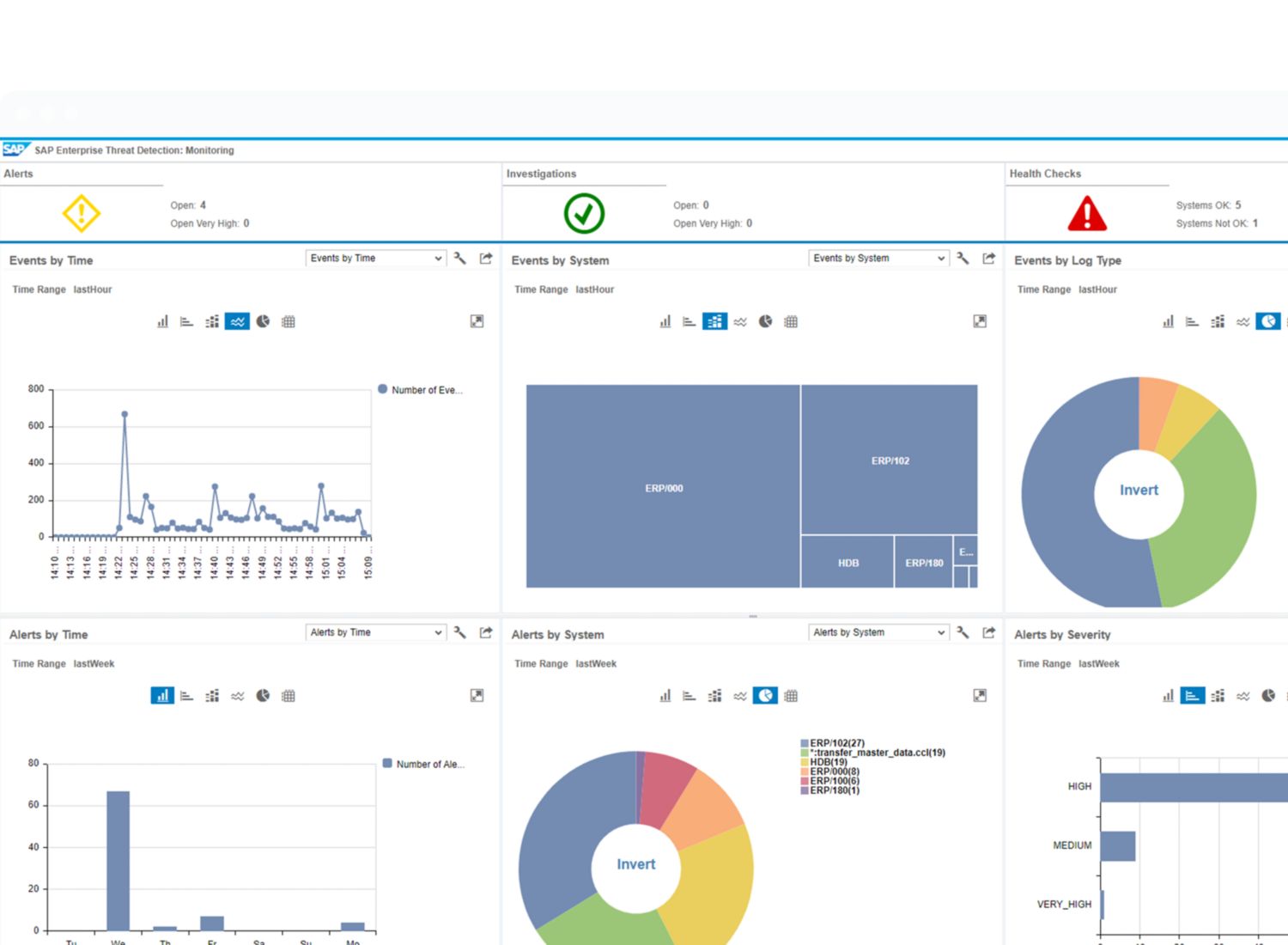Click export icon in Events by System panel
The image size is (1288, 945).
(988, 259)
